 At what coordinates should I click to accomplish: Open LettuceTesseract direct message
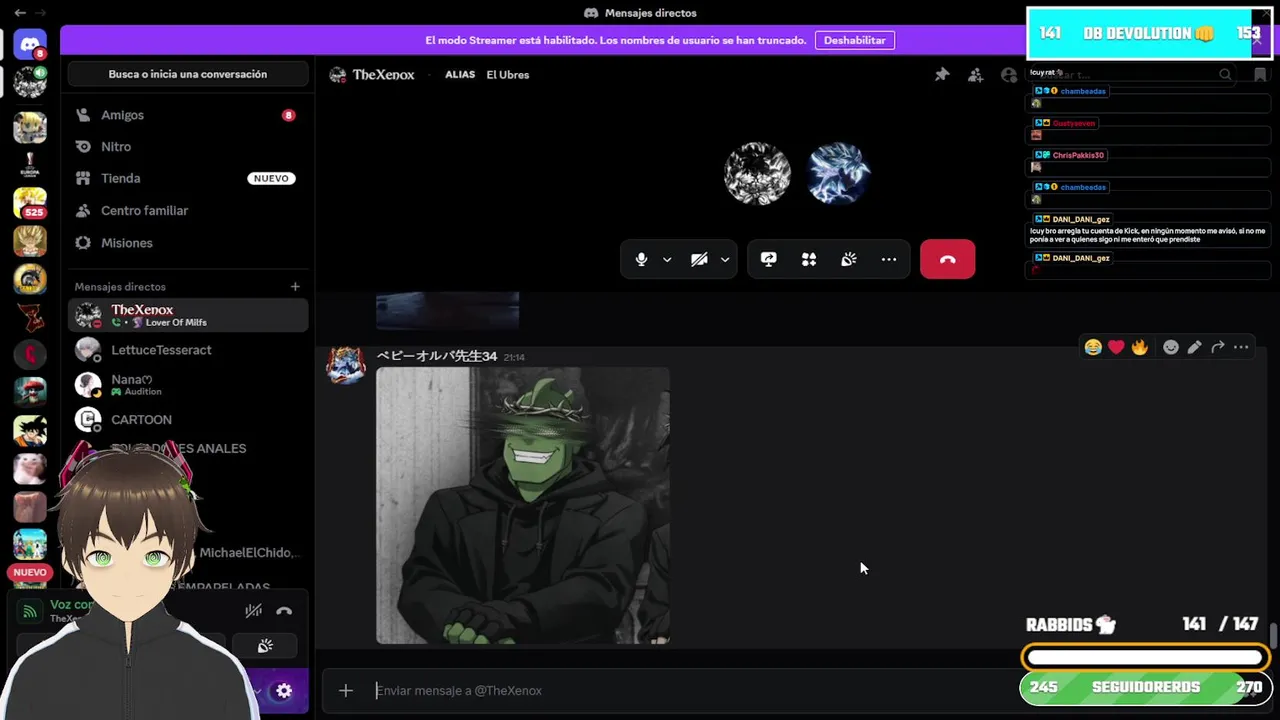pyautogui.click(x=188, y=350)
